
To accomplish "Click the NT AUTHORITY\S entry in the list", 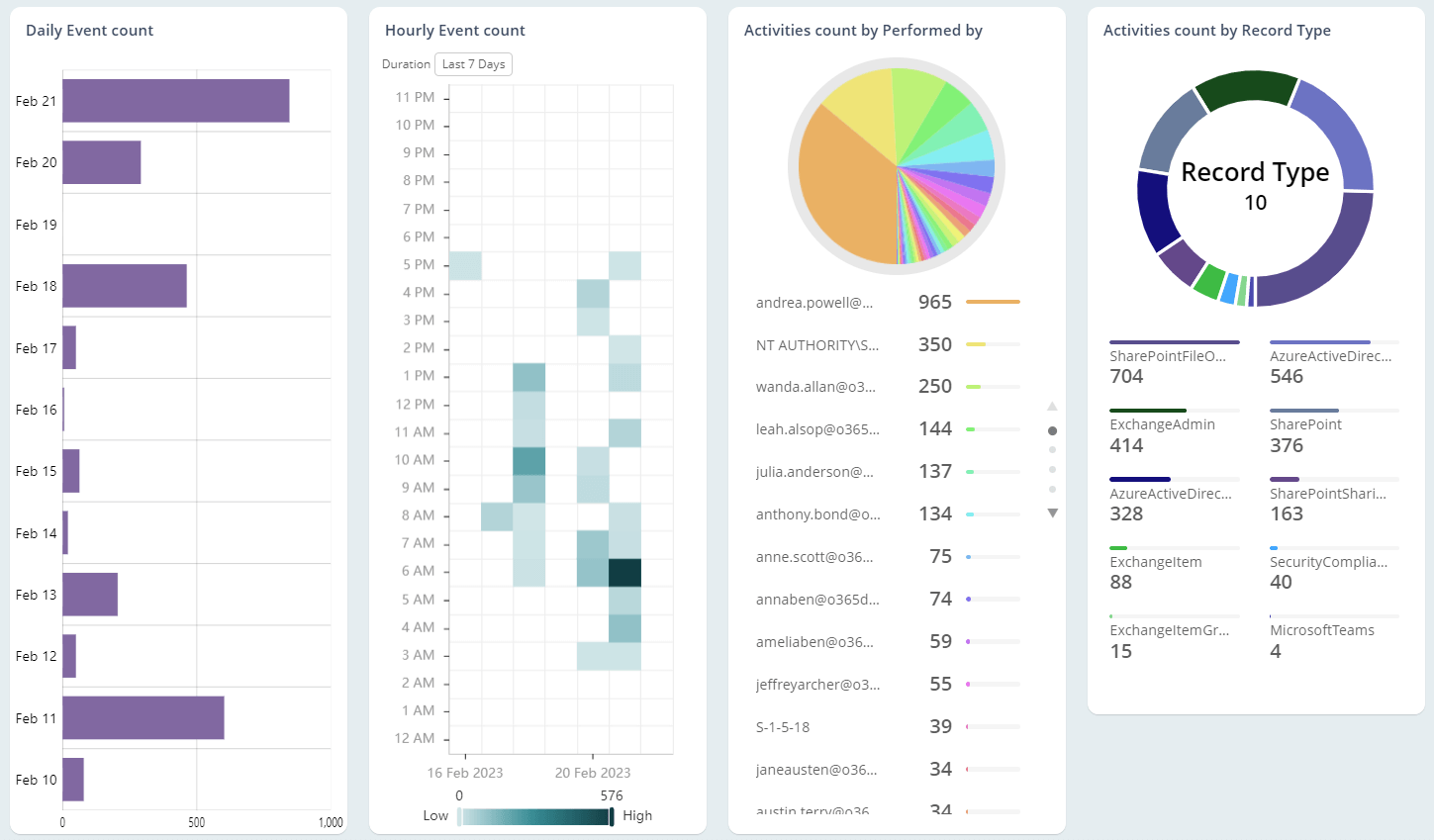I will pyautogui.click(x=815, y=344).
